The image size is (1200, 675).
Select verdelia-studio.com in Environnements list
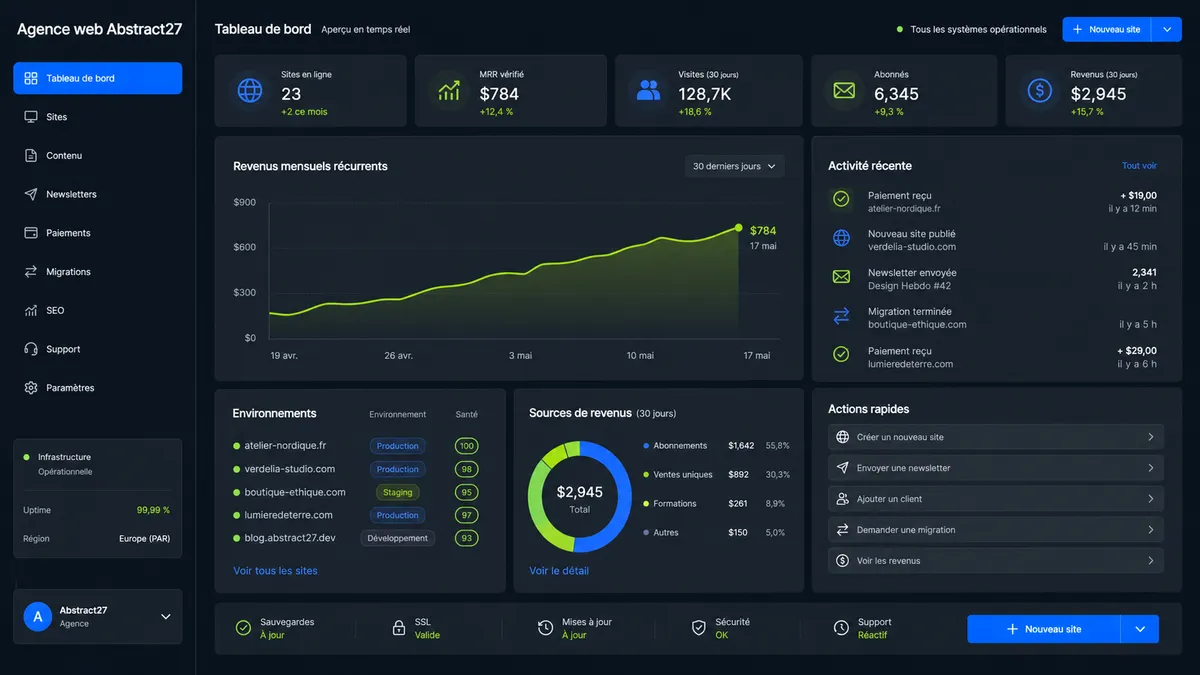pos(290,469)
